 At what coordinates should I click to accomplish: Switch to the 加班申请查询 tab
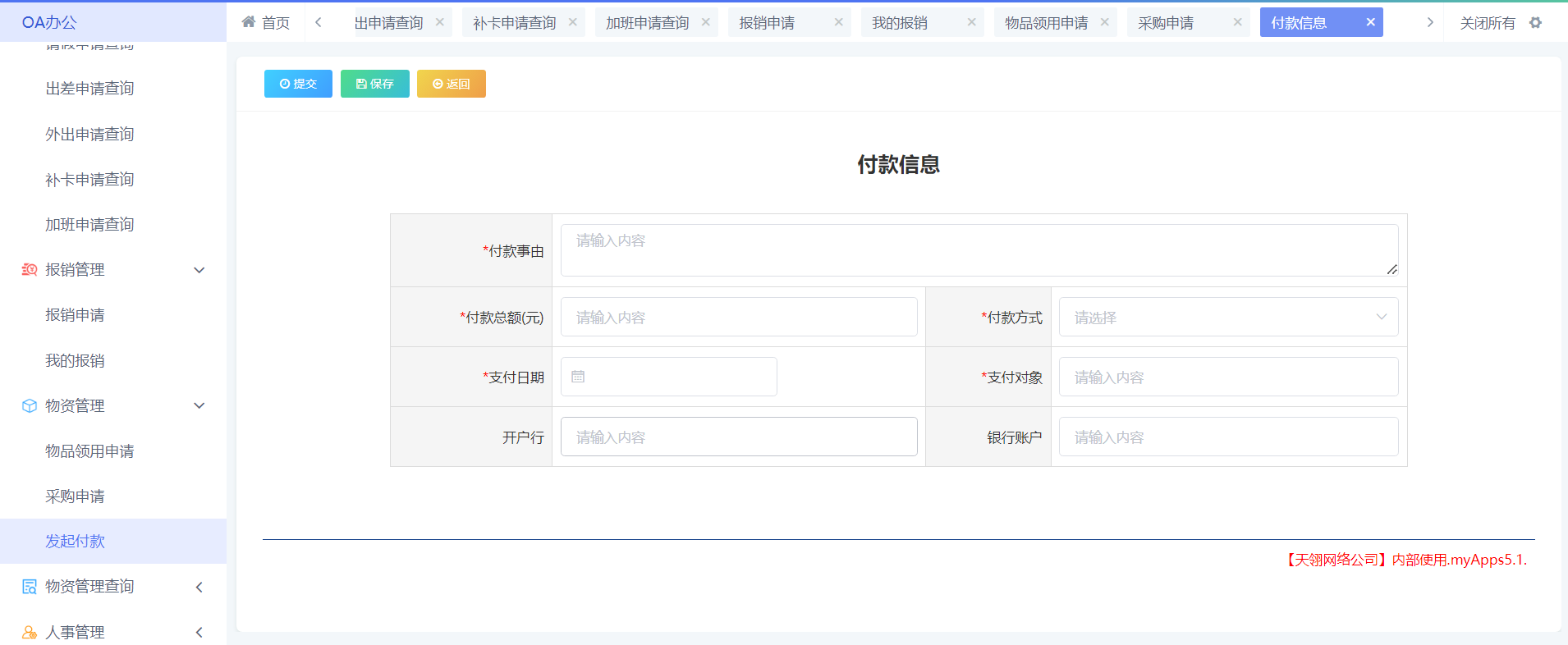647,23
